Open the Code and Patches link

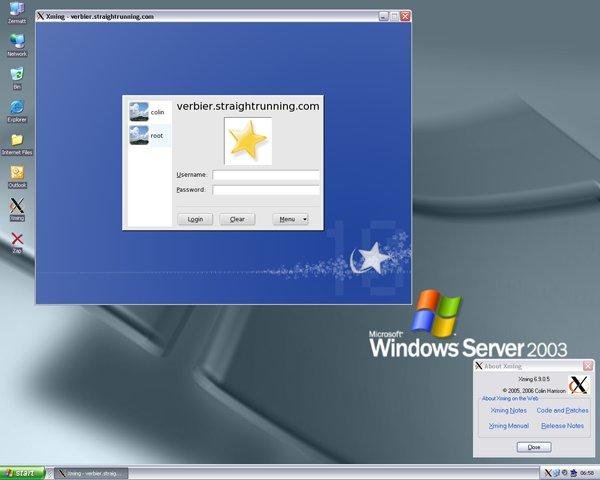(562, 410)
